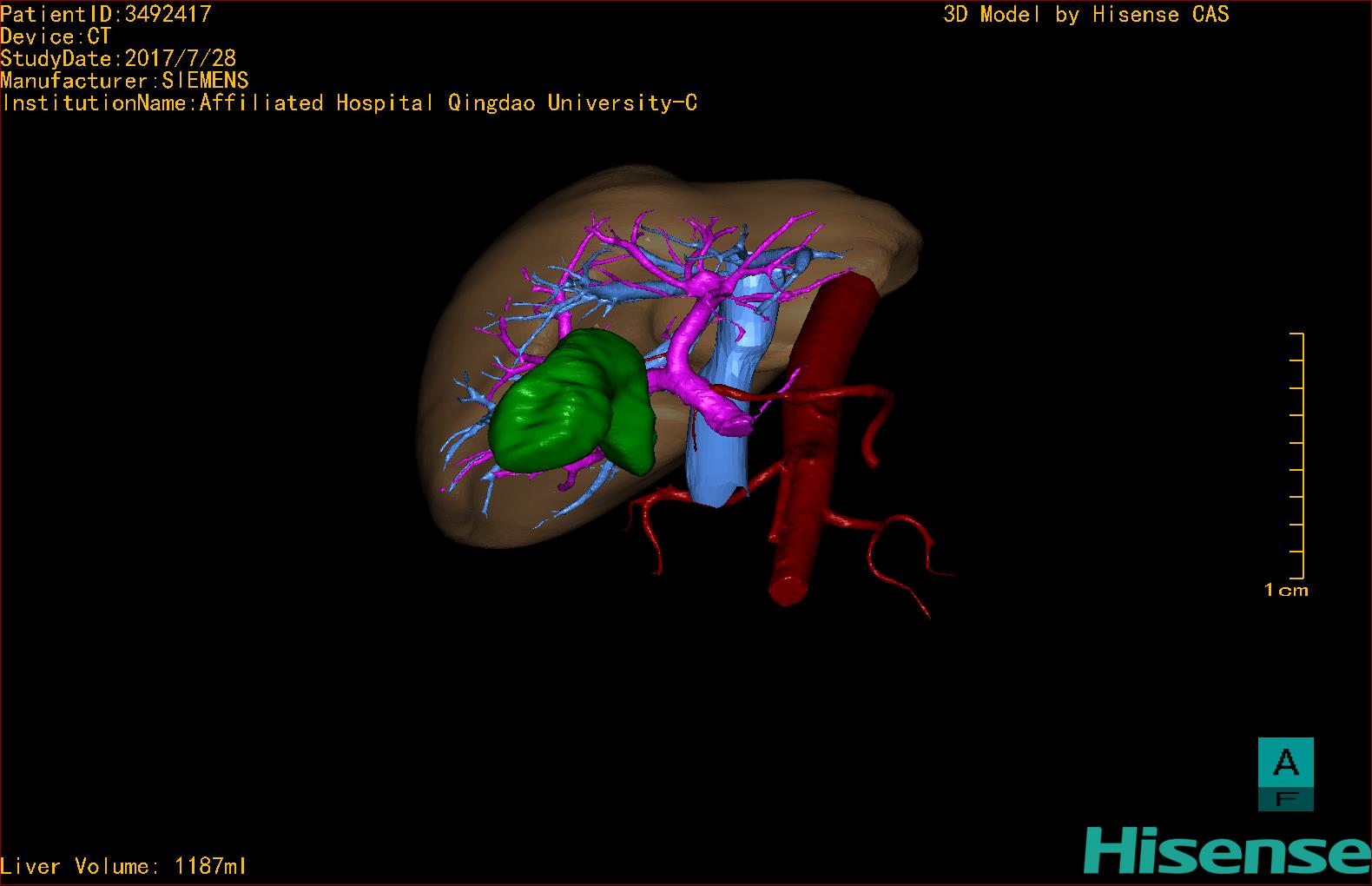1372x886 pixels.
Task: Click the PatientID:3492417 text
Action: [106, 14]
